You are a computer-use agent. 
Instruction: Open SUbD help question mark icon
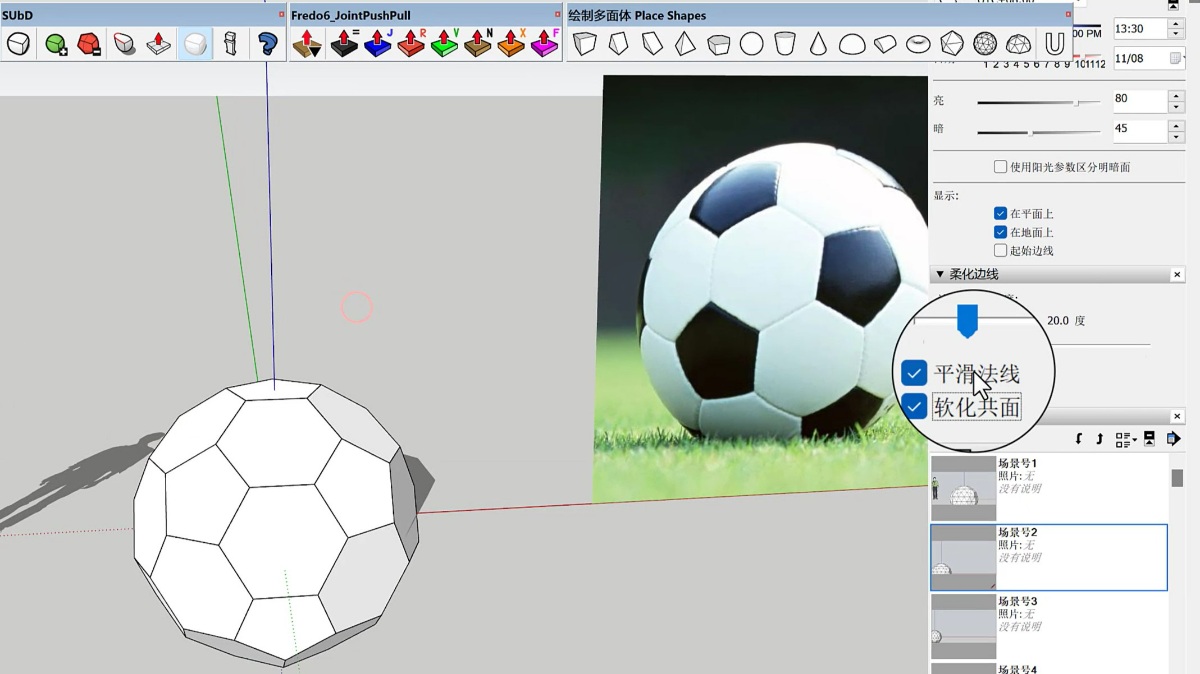(266, 44)
